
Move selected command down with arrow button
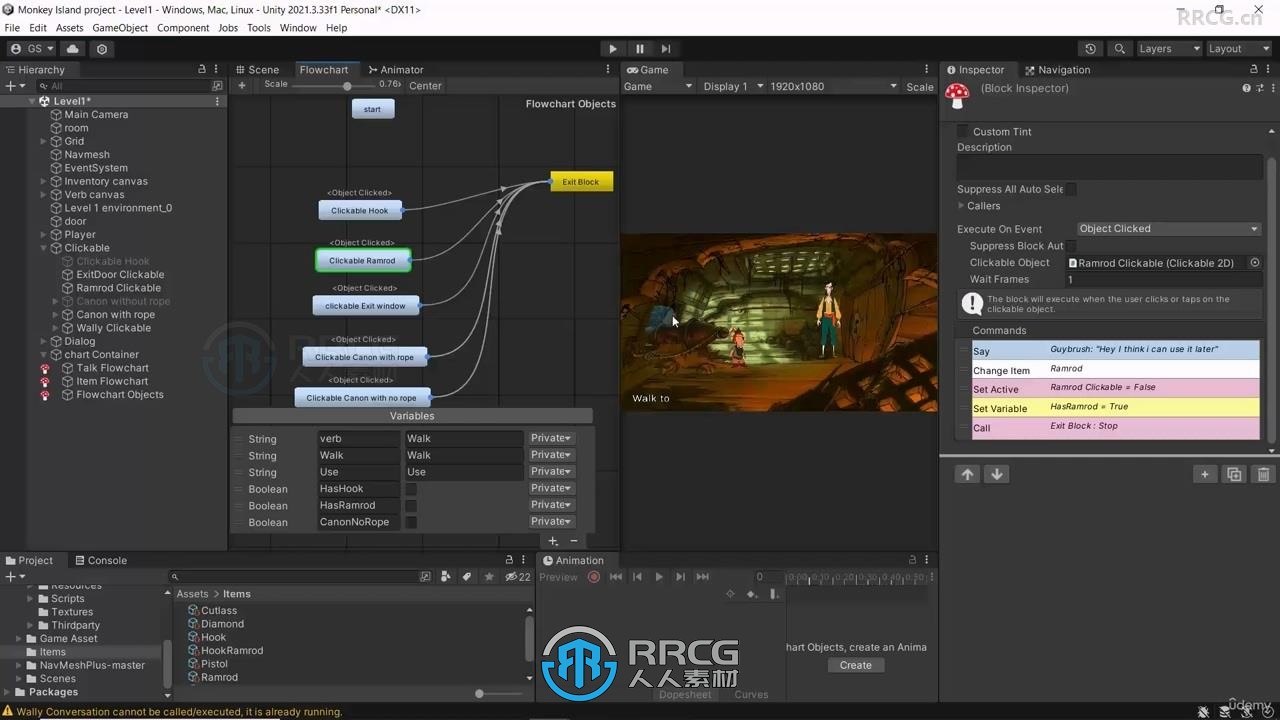[x=996, y=474]
